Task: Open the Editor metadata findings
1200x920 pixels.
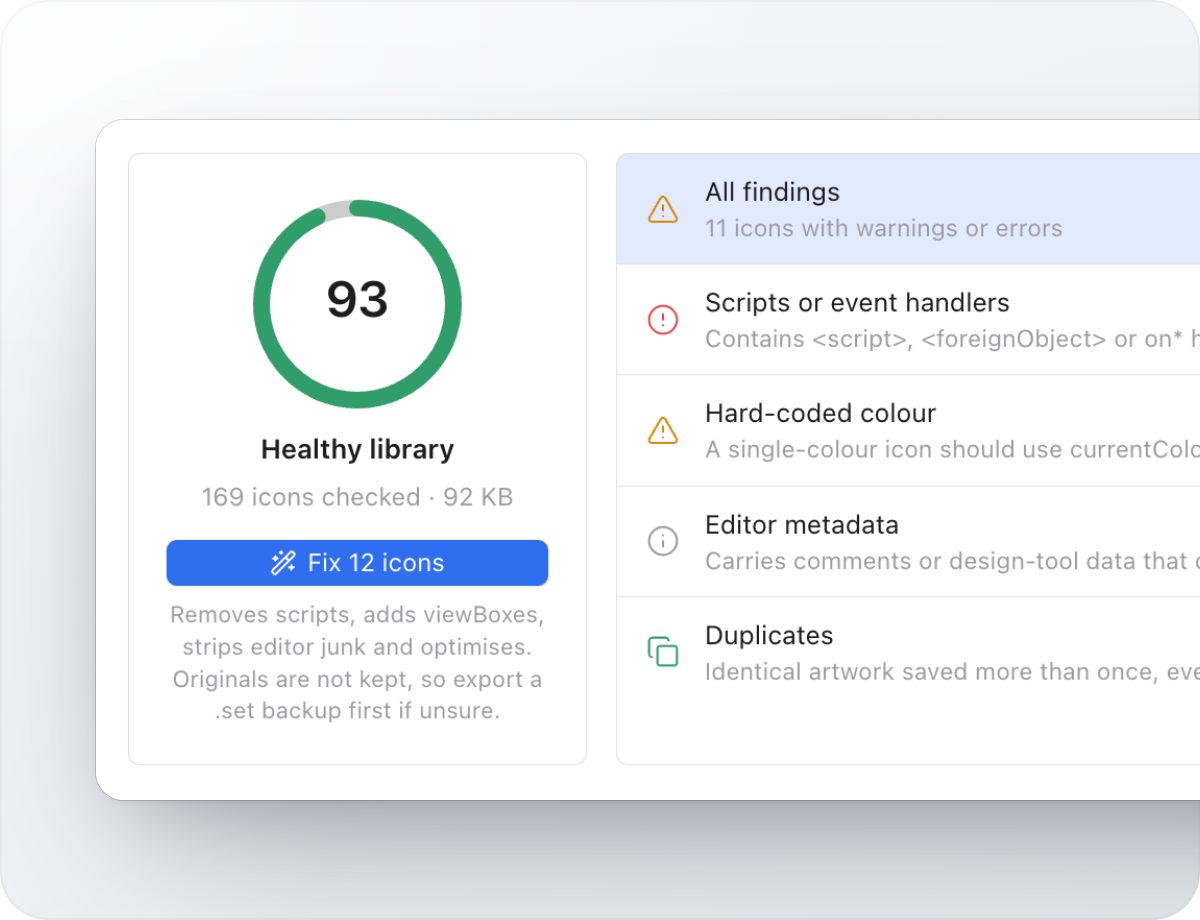Action: coord(908,542)
